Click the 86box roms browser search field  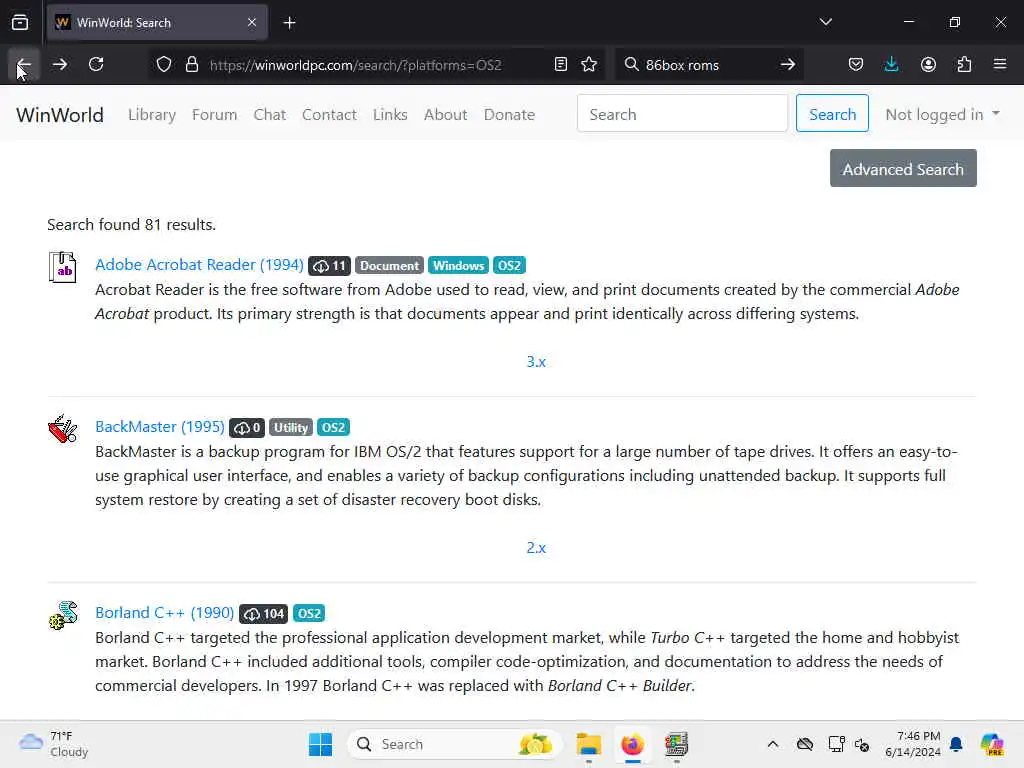pyautogui.click(x=709, y=65)
